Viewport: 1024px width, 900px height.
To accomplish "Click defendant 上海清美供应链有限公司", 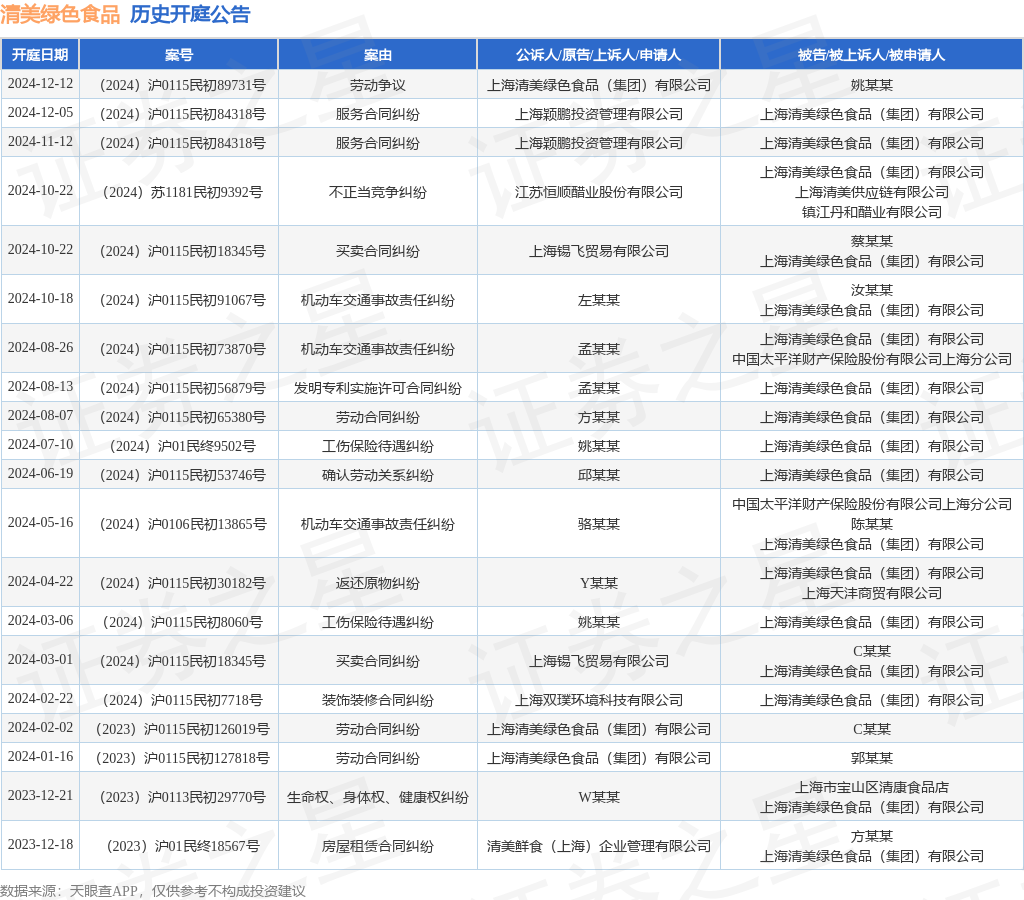I will coord(871,192).
